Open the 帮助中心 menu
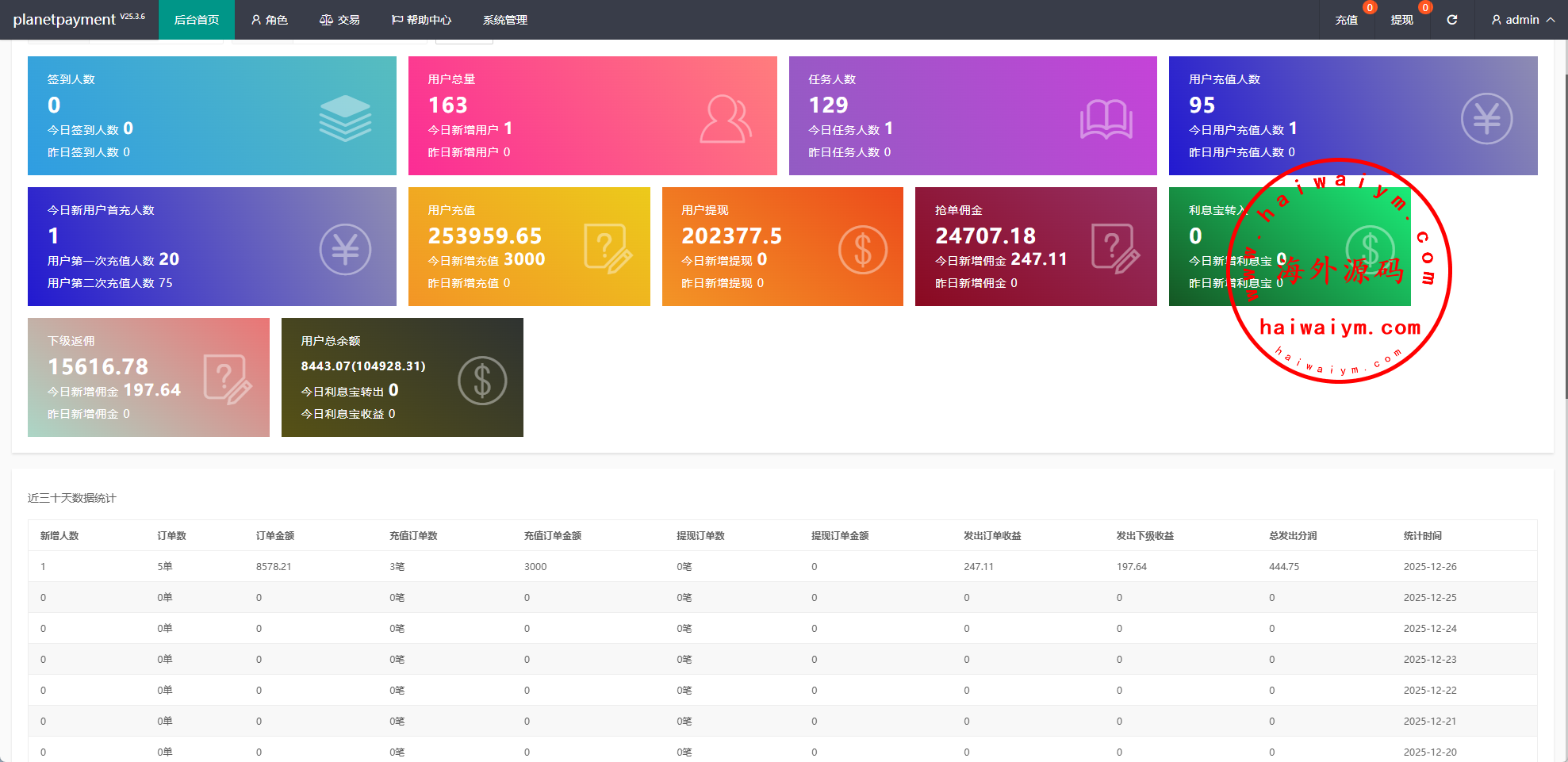 (x=421, y=20)
